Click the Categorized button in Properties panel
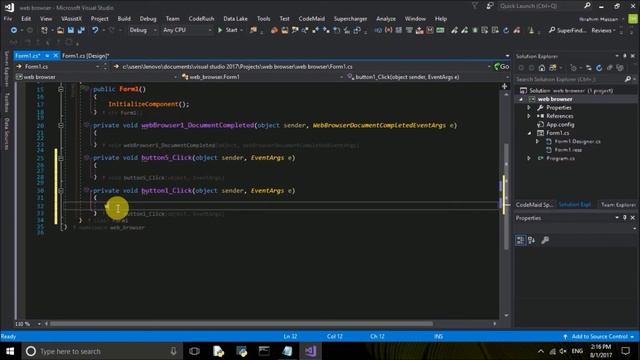Image resolution: width=640 pixels, height=360 pixels. (520, 240)
